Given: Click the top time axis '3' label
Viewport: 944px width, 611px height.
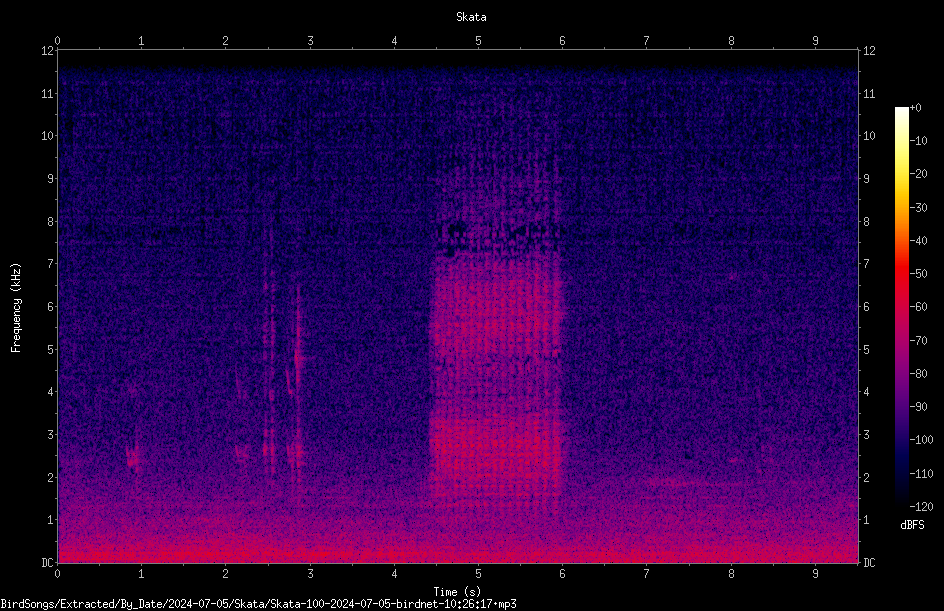Looking at the screenshot, I should (x=310, y=40).
